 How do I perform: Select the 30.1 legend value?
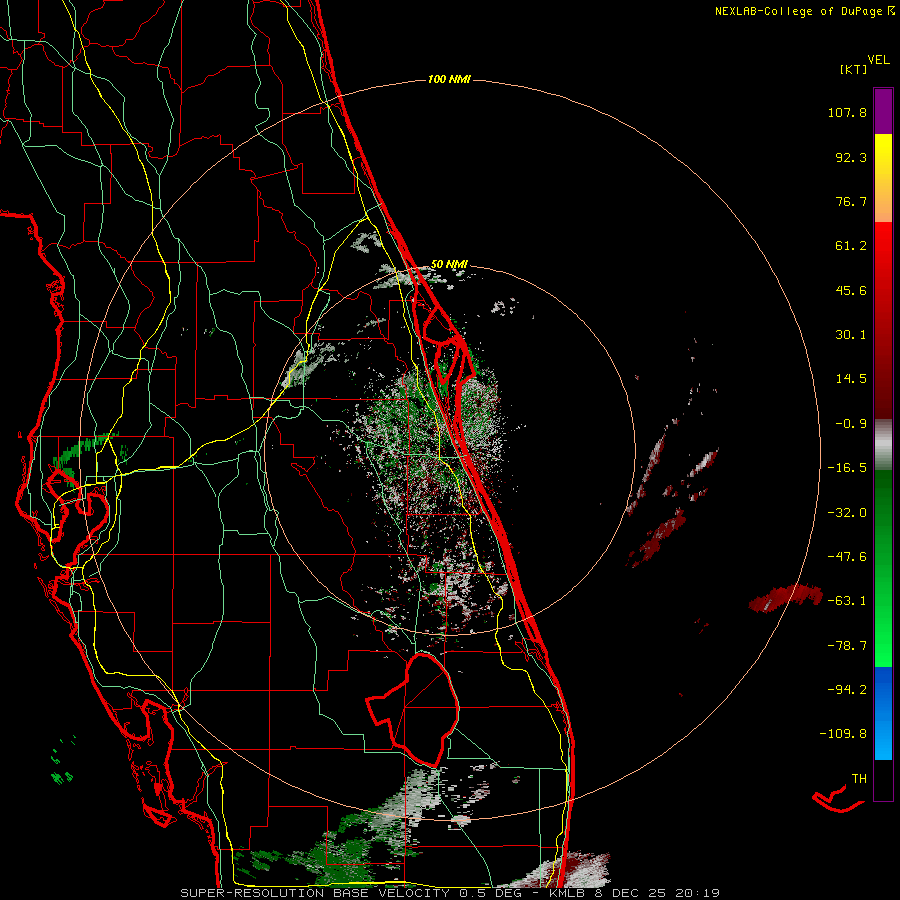(x=851, y=335)
